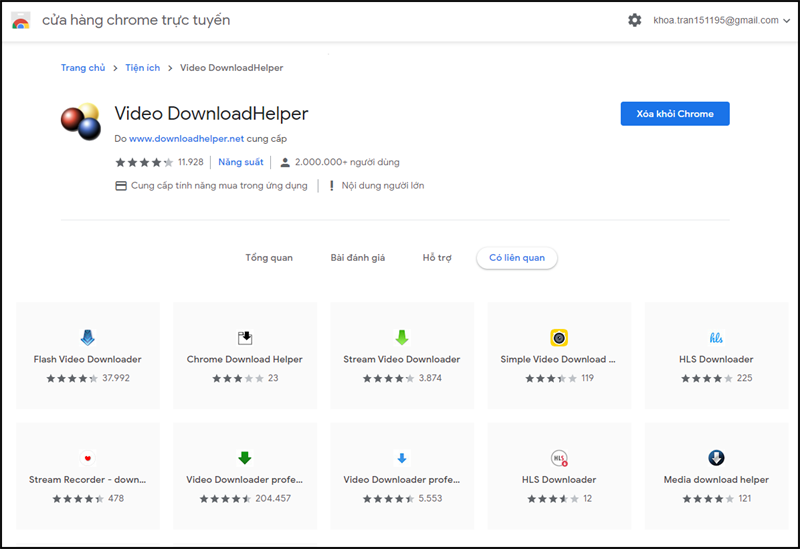Image resolution: width=800 pixels, height=549 pixels.
Task: Click the Video DownloadHelper star rating
Action: click(144, 162)
